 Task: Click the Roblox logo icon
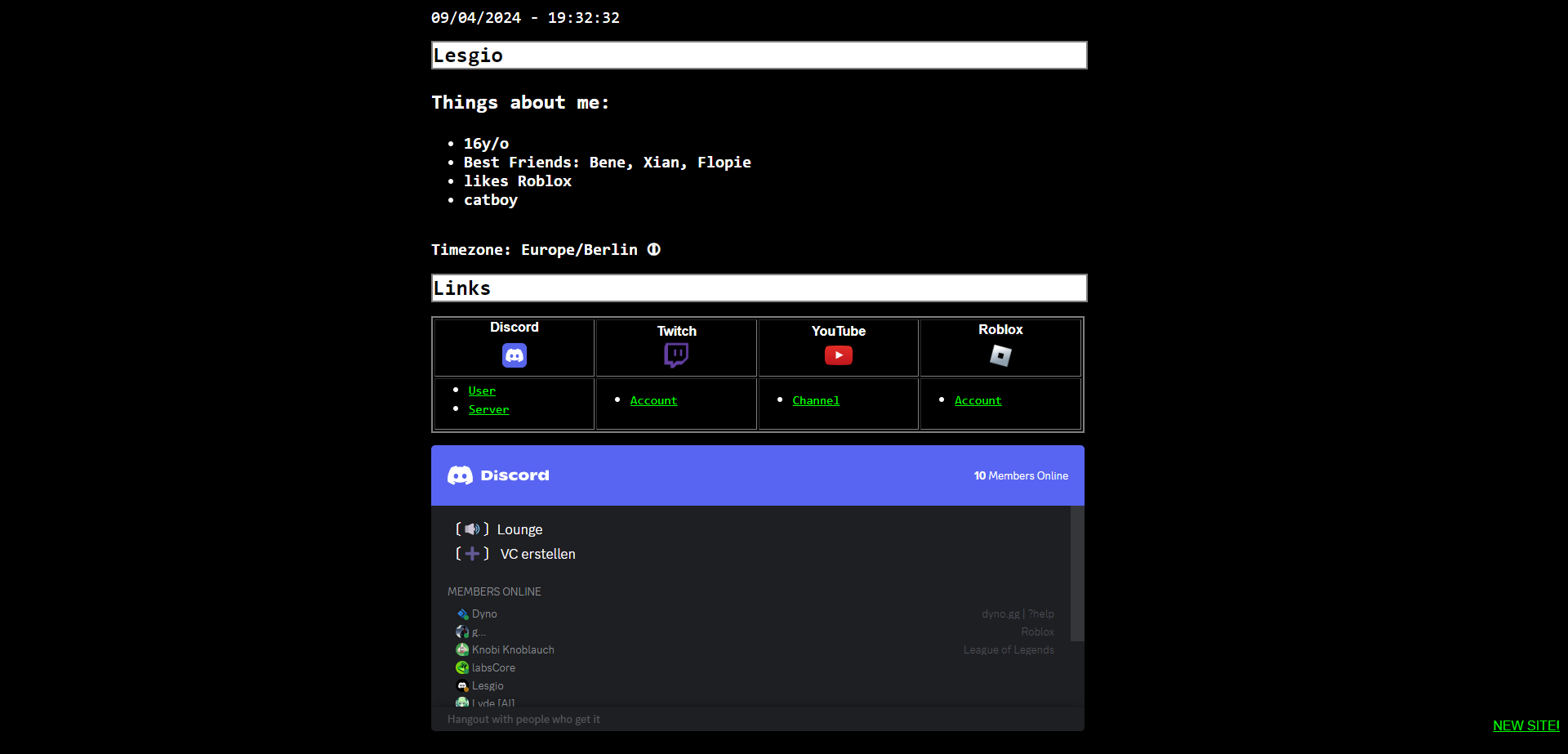click(1000, 355)
